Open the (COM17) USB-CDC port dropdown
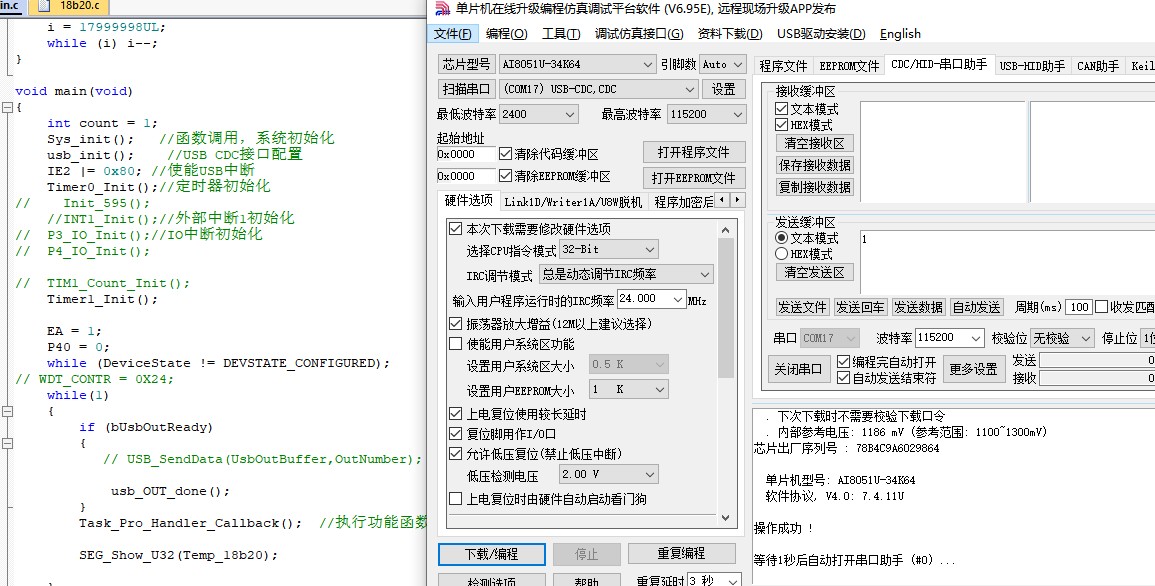This screenshot has width=1155, height=586. pos(598,89)
